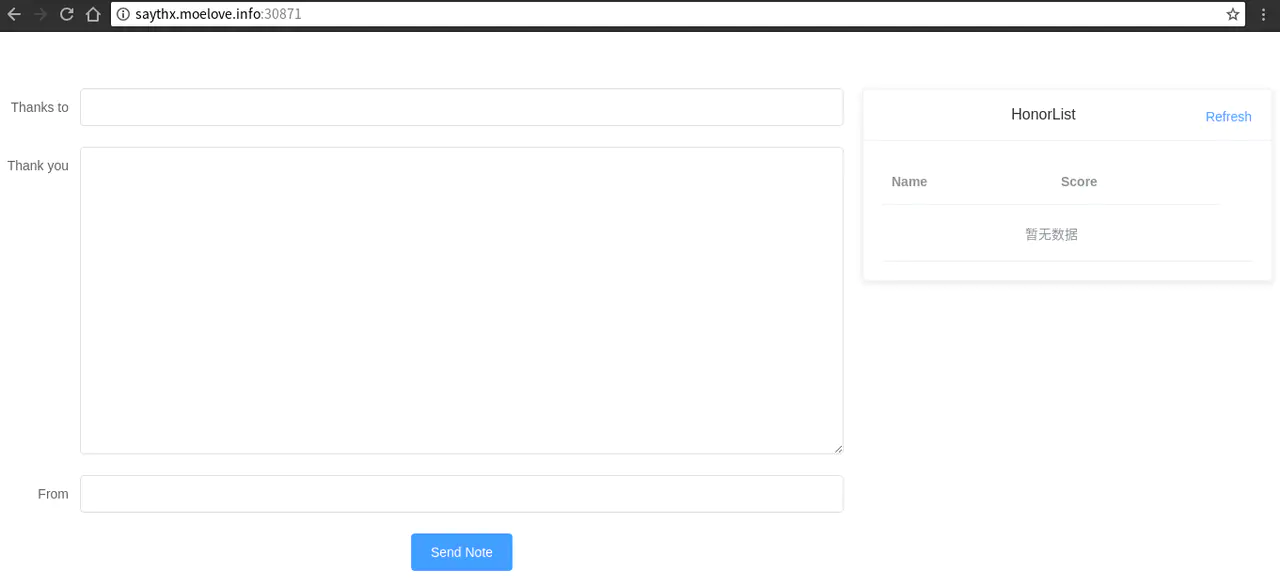Grab the textarea resize handle corner
The width and height of the screenshot is (1280, 587).
[x=839, y=449]
